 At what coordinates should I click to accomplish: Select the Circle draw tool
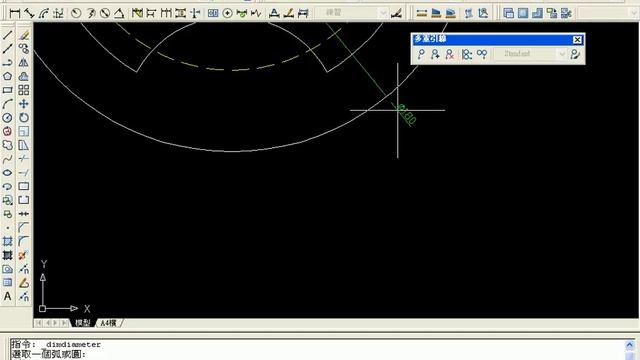tap(7, 118)
